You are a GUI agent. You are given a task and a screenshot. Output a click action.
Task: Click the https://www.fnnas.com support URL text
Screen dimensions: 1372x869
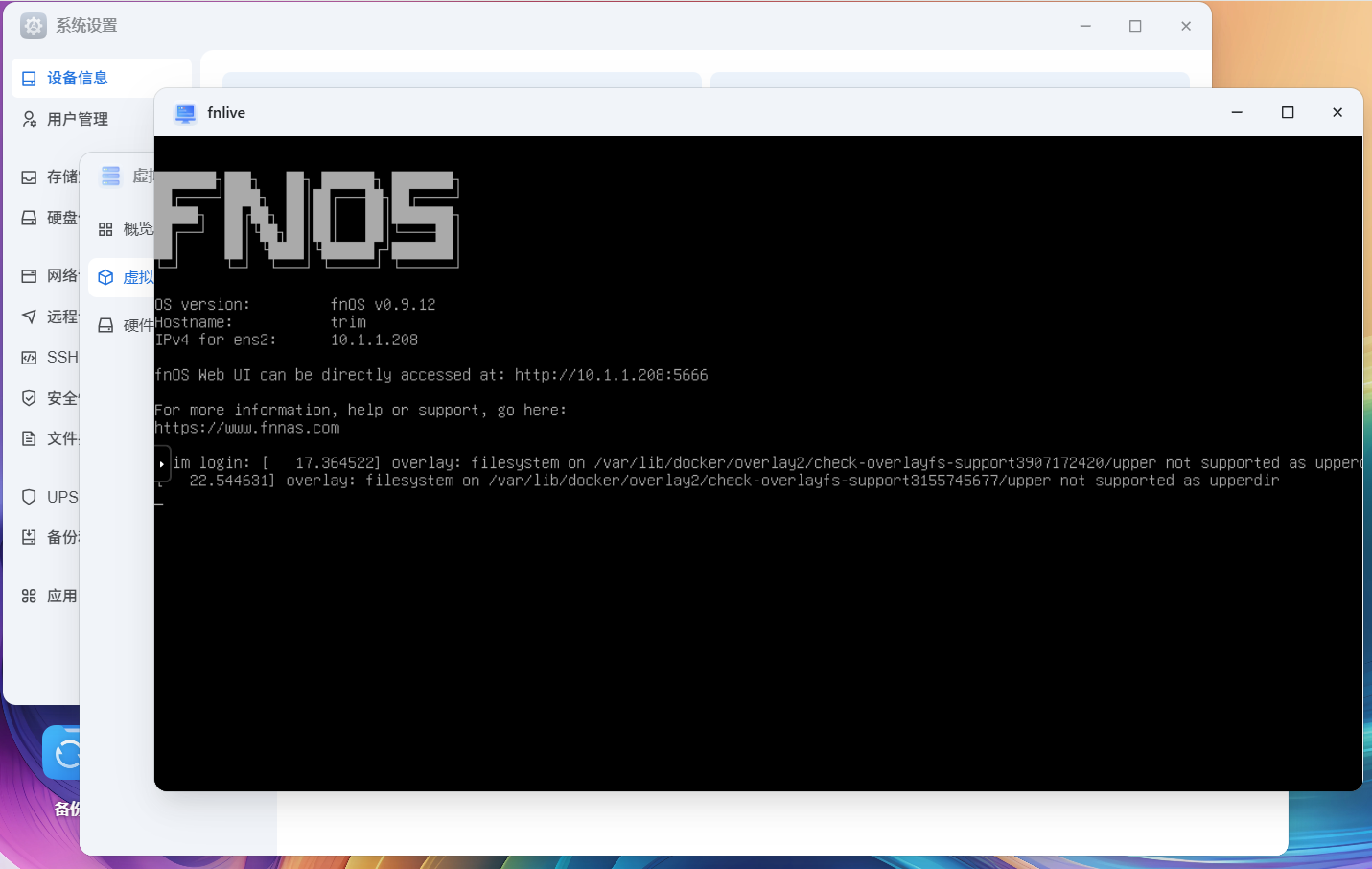point(247,428)
